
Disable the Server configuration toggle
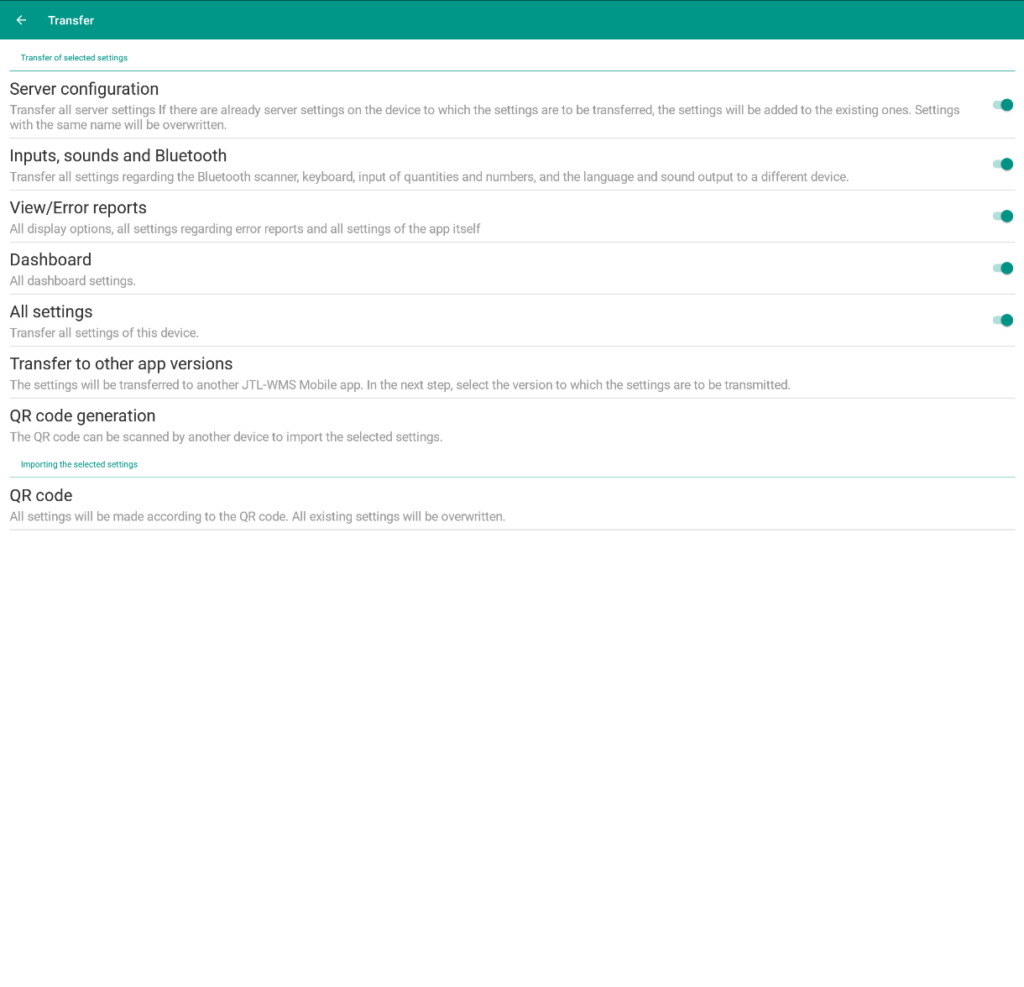click(1002, 105)
